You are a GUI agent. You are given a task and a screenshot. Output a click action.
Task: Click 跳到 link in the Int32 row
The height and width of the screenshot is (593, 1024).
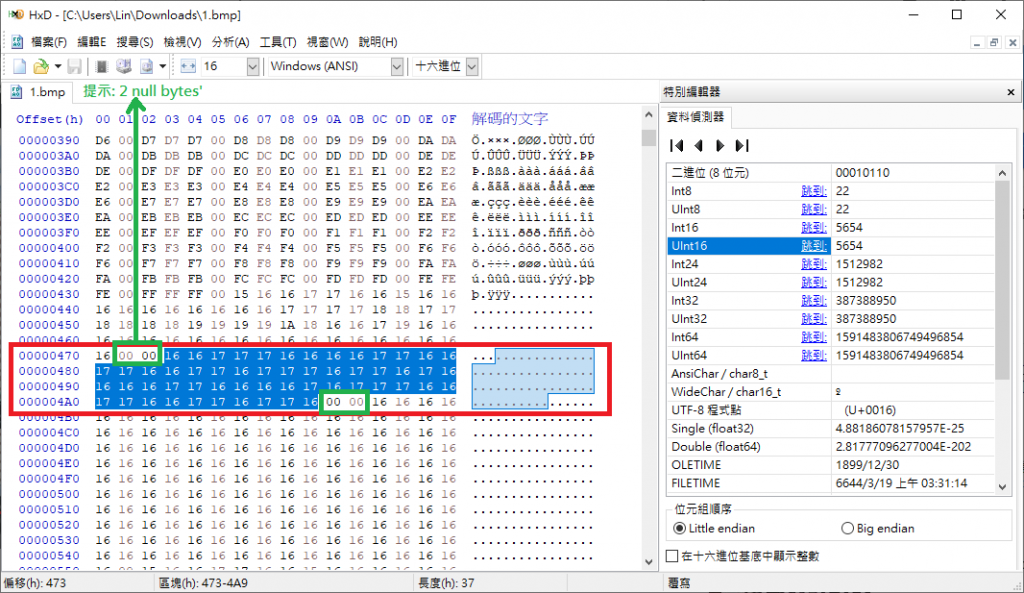click(814, 301)
